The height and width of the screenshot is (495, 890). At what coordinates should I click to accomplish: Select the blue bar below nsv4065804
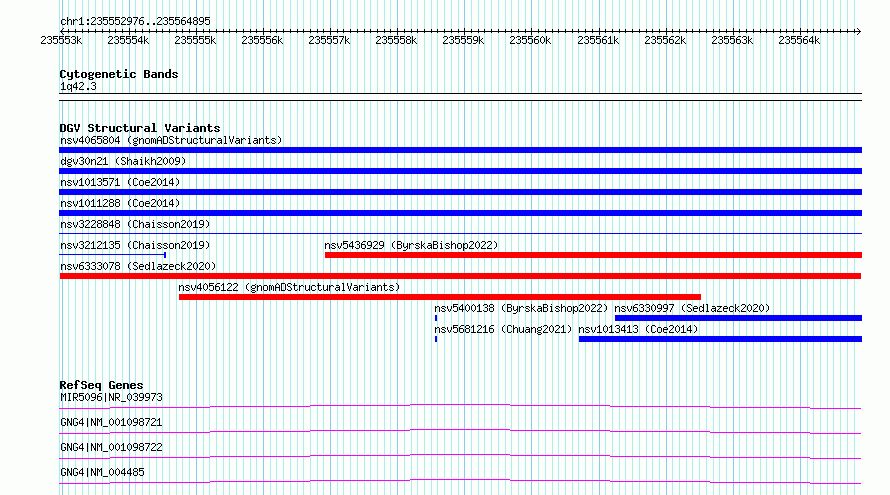460,150
